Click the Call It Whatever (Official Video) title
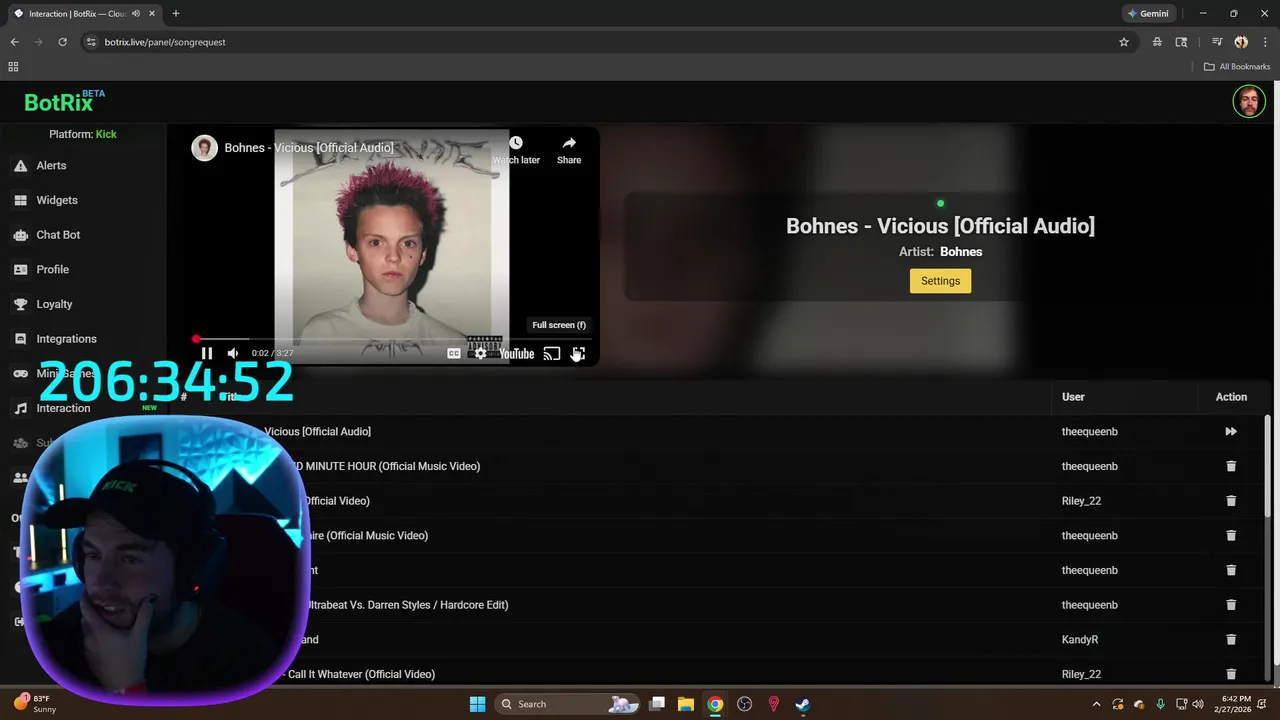The width and height of the screenshot is (1280, 720). (360, 674)
